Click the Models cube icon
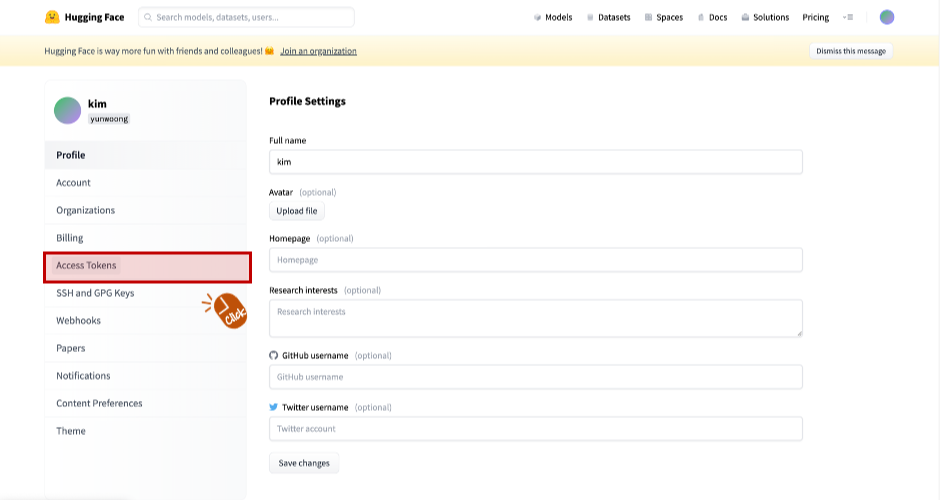 (537, 17)
